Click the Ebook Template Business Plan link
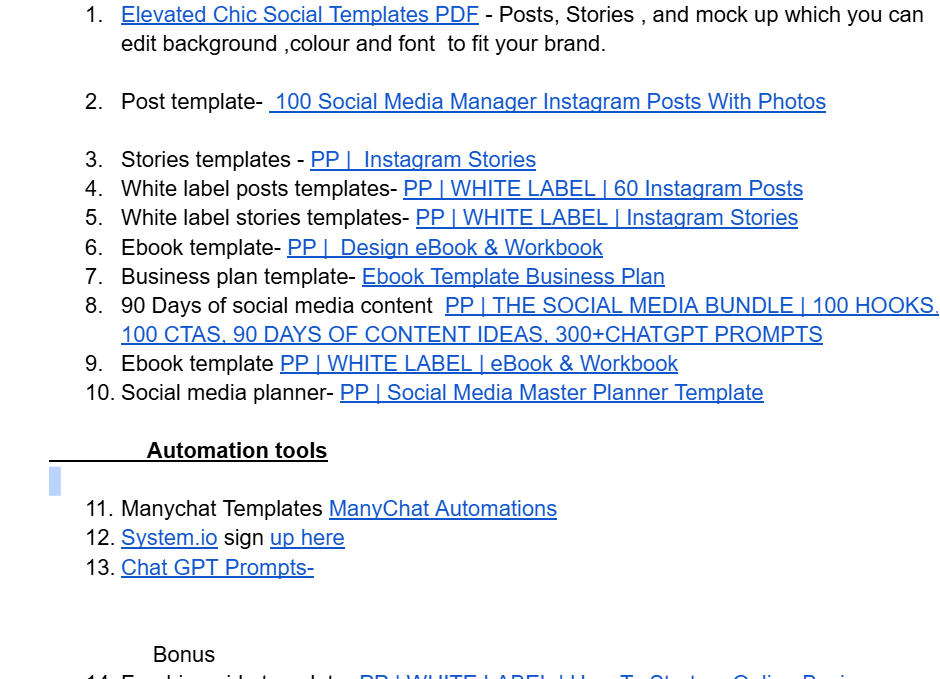Image resolution: width=940 pixels, height=679 pixels. [x=513, y=277]
